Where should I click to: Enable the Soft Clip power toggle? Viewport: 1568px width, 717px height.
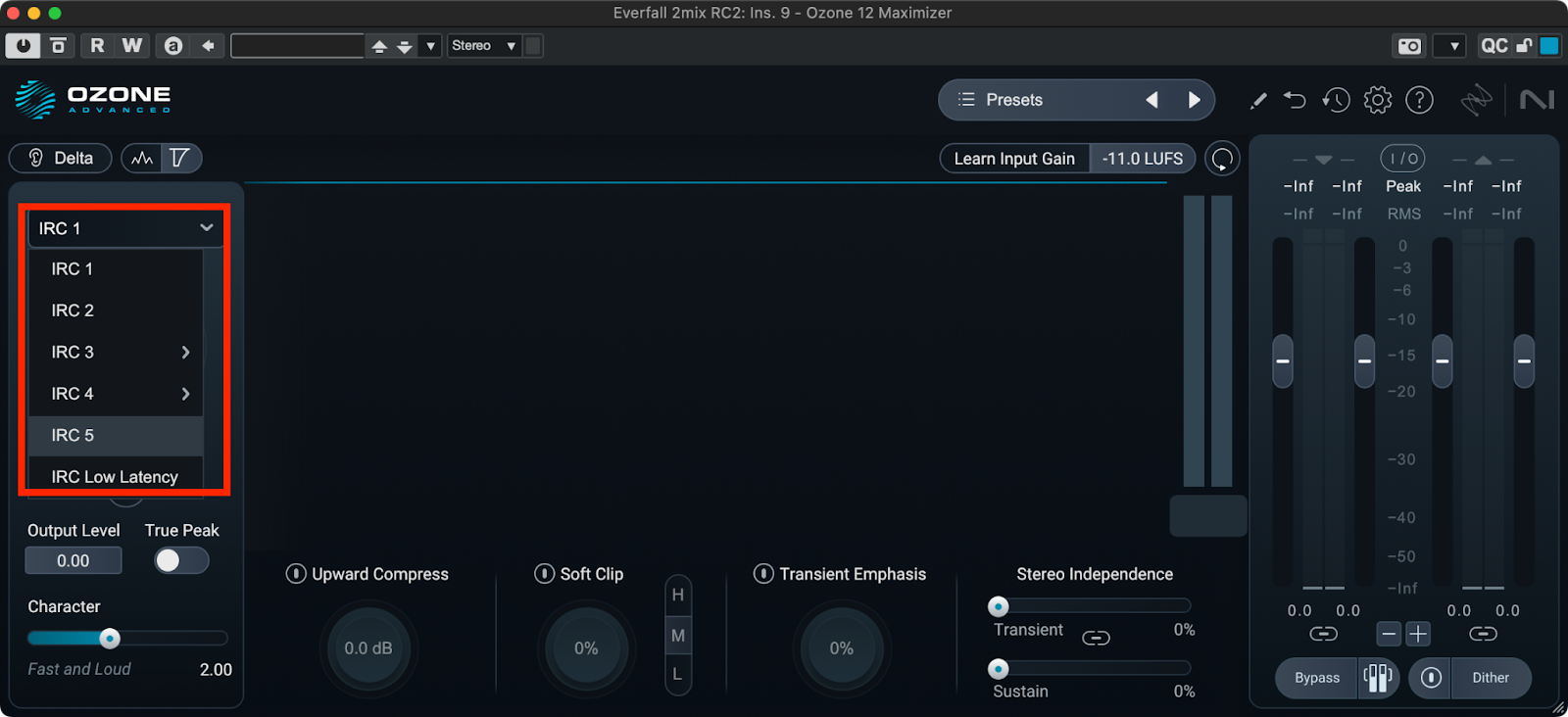[x=544, y=574]
